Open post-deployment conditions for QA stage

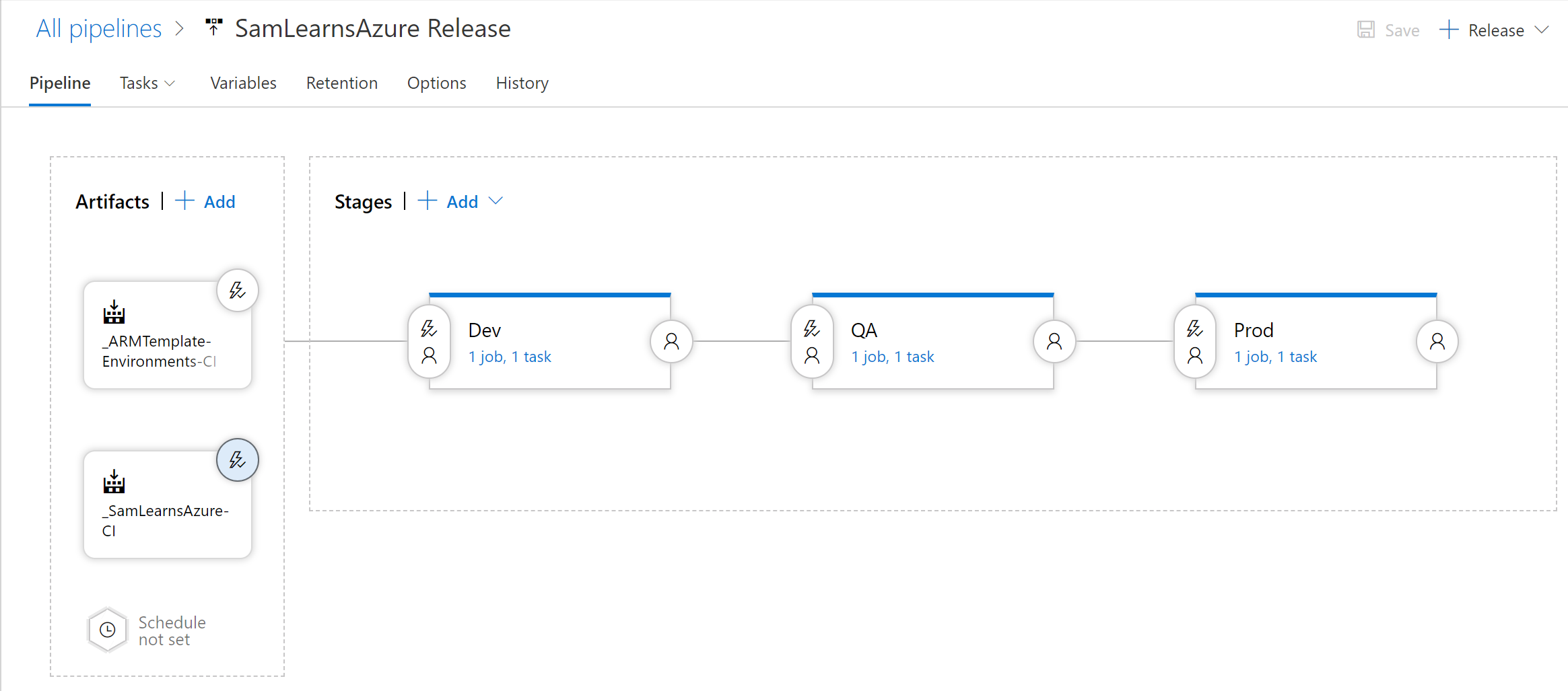pos(1054,342)
